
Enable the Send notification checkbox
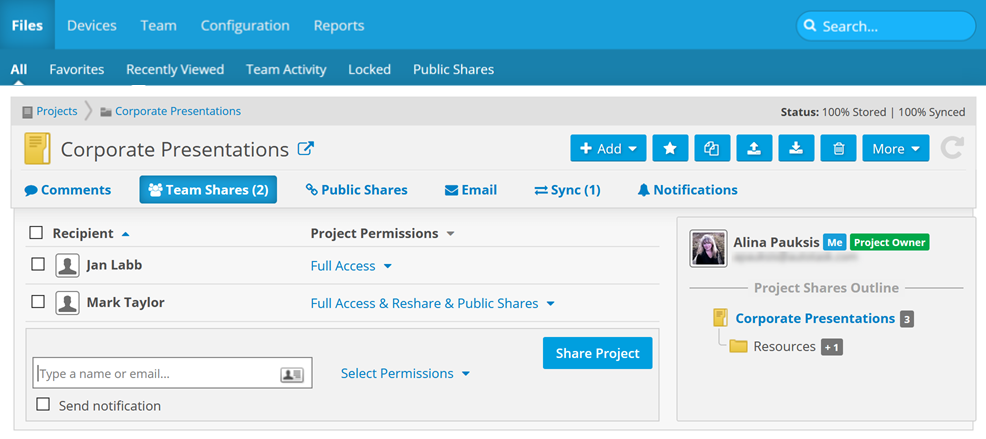click(x=43, y=405)
